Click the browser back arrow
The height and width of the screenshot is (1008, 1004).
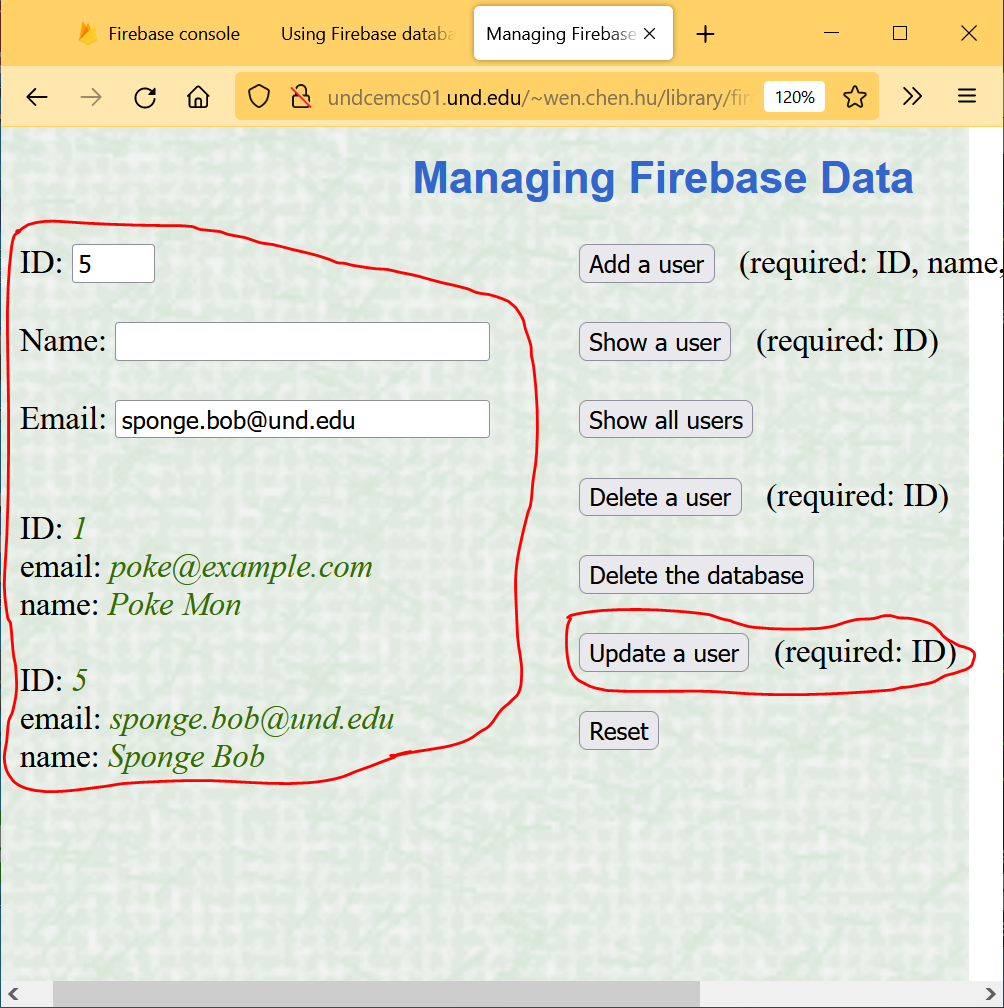37,97
